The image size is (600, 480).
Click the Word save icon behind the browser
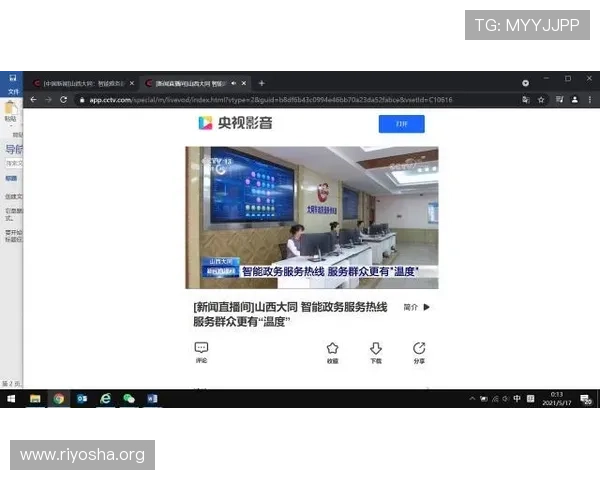13,78
